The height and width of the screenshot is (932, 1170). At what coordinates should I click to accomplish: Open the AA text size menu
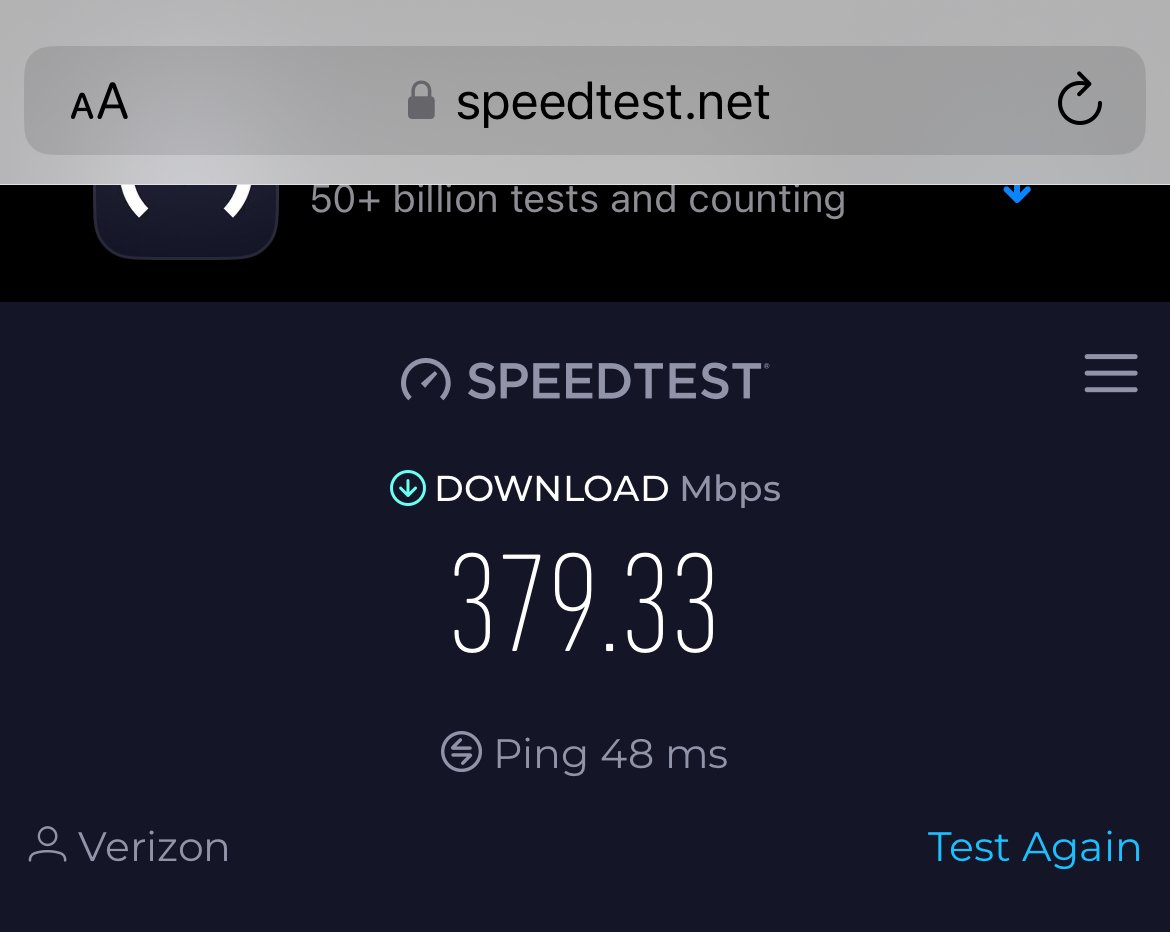[99, 101]
